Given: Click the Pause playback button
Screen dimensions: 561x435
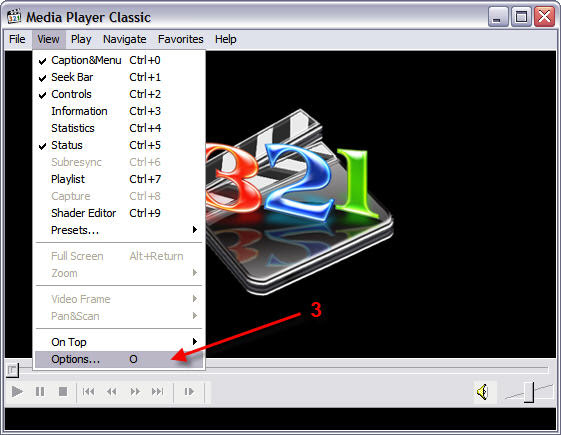Looking at the screenshot, I should coord(40,392).
